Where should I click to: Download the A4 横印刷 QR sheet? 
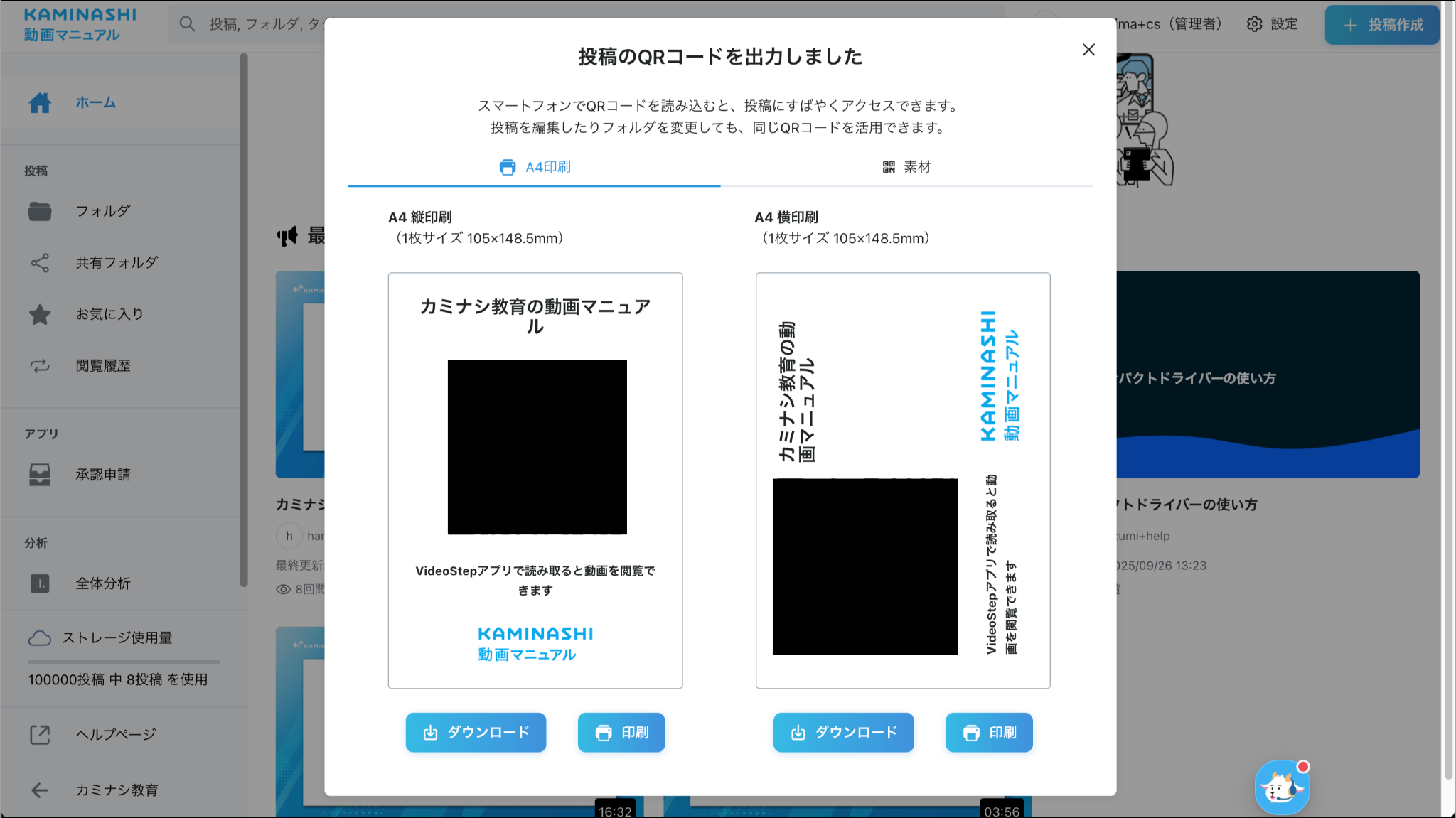click(x=843, y=732)
